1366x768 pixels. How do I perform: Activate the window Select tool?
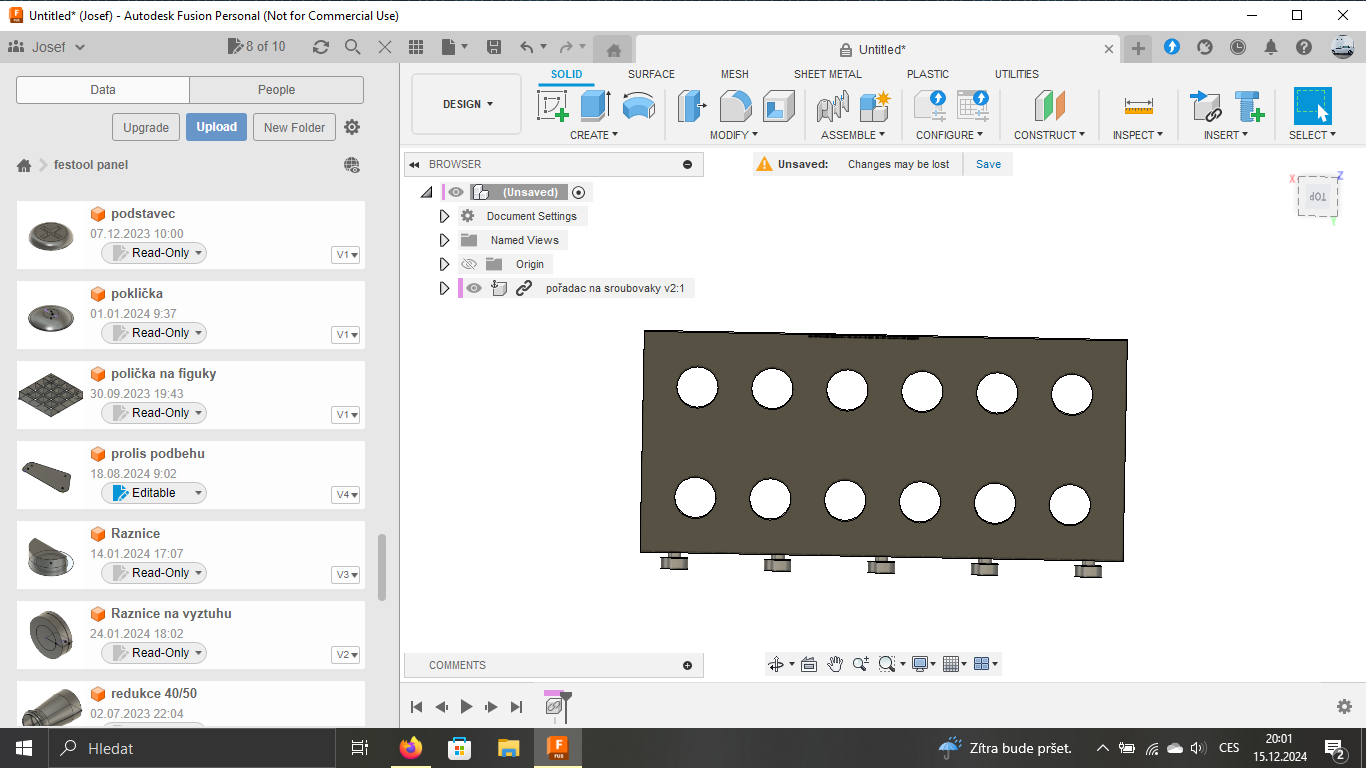point(1313,106)
